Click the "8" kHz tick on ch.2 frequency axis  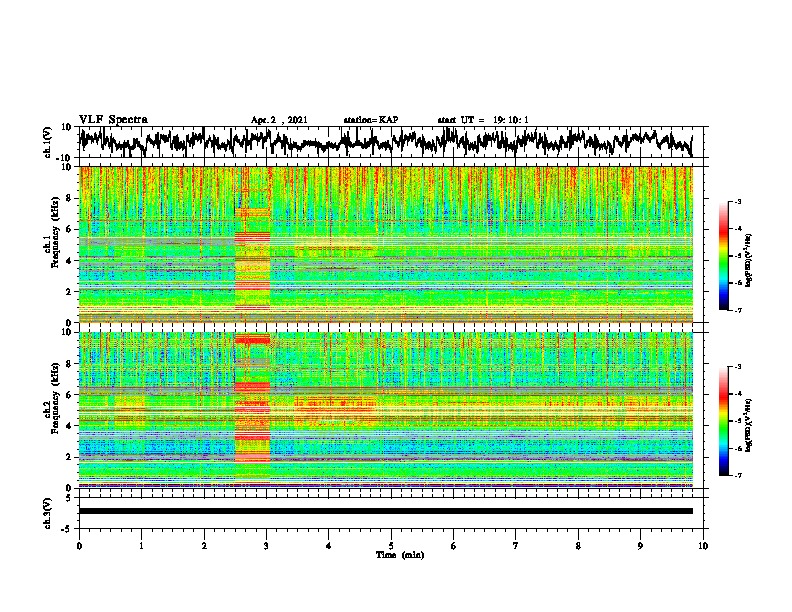(x=70, y=364)
